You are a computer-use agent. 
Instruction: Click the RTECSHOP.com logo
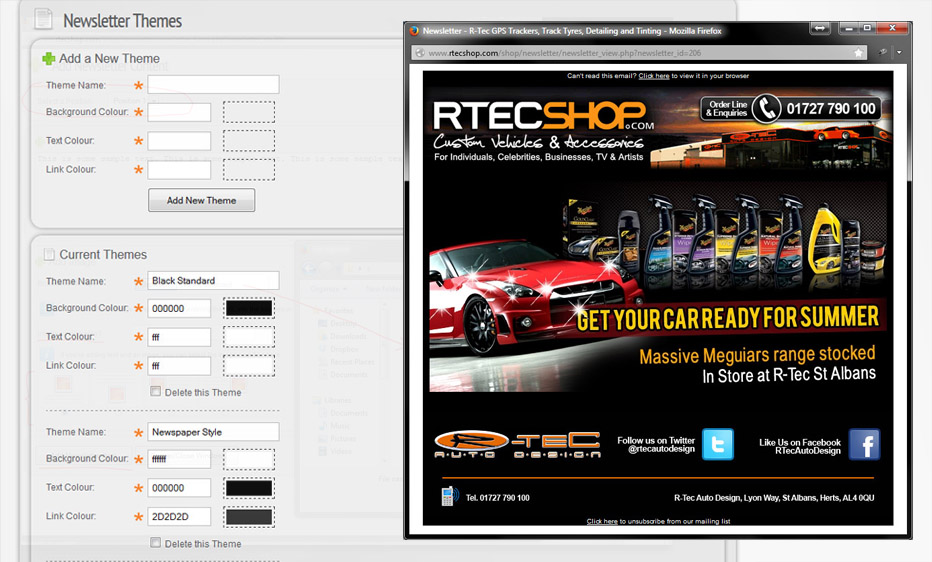(543, 116)
